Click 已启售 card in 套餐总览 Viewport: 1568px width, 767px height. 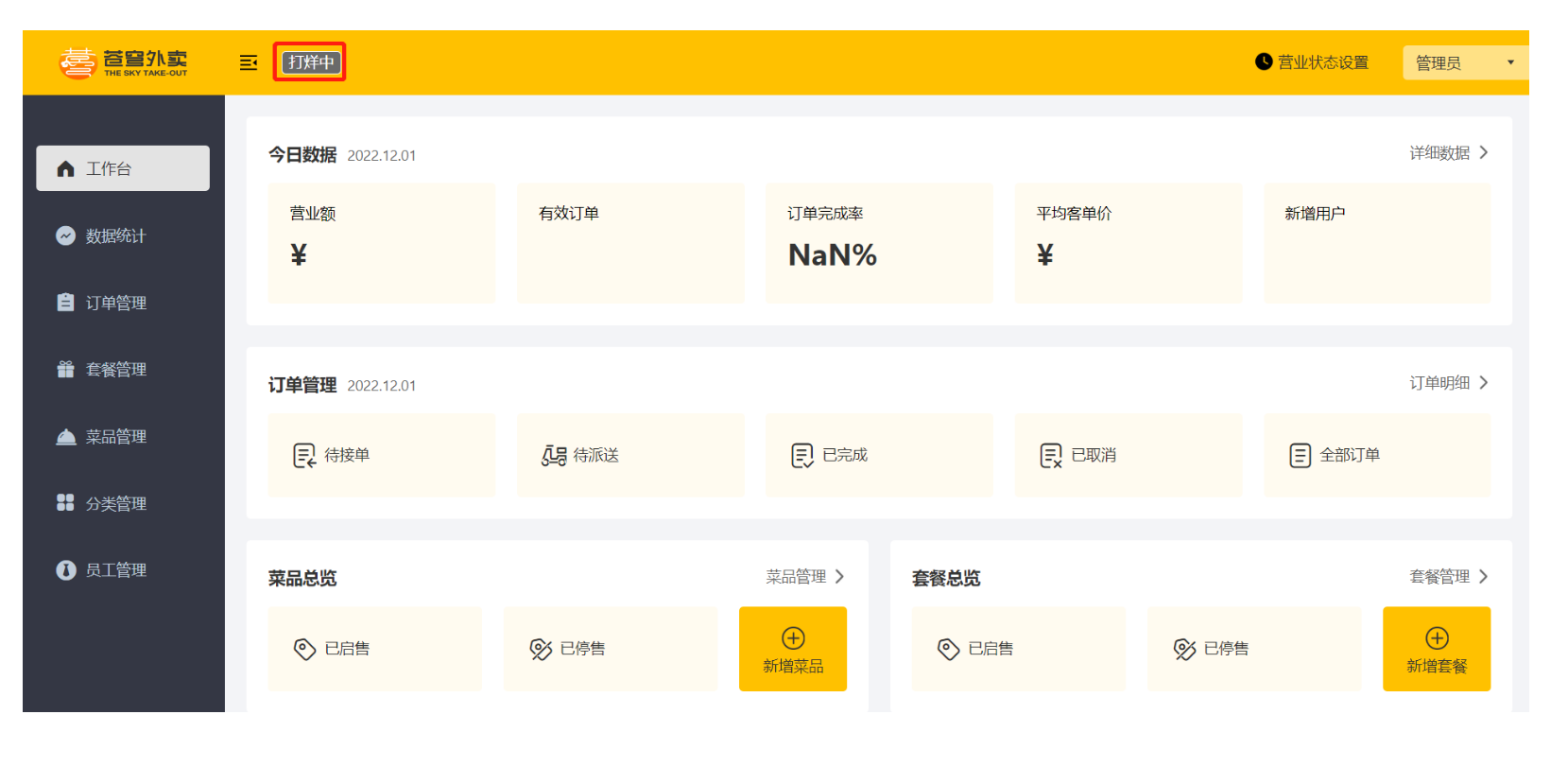click(1019, 649)
